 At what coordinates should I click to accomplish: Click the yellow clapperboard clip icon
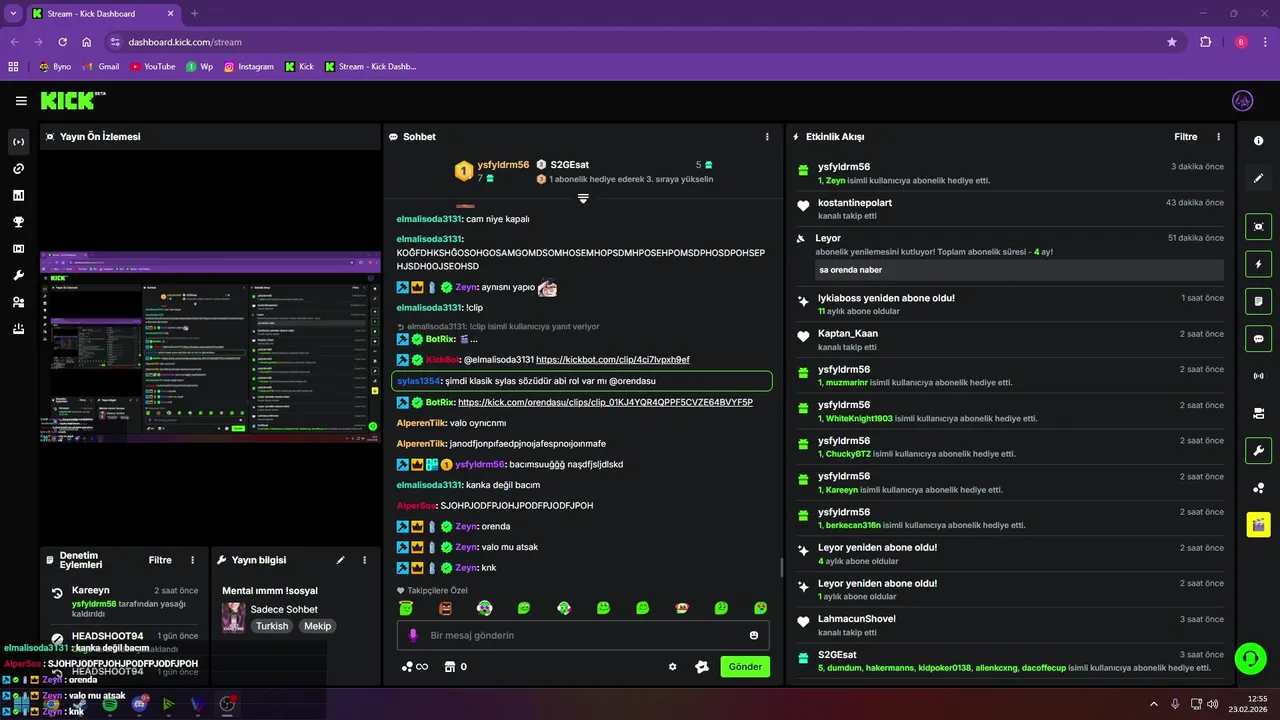[1259, 524]
